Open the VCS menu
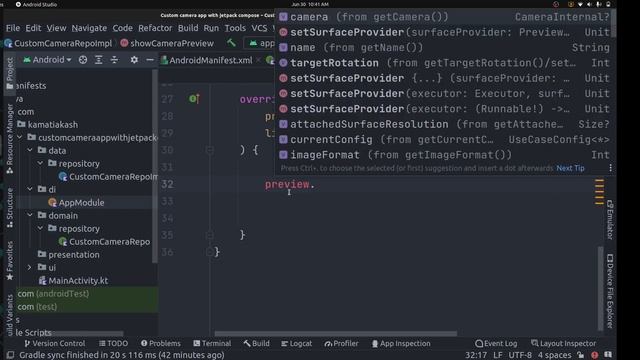The width and height of the screenshot is (640, 360). click(259, 28)
